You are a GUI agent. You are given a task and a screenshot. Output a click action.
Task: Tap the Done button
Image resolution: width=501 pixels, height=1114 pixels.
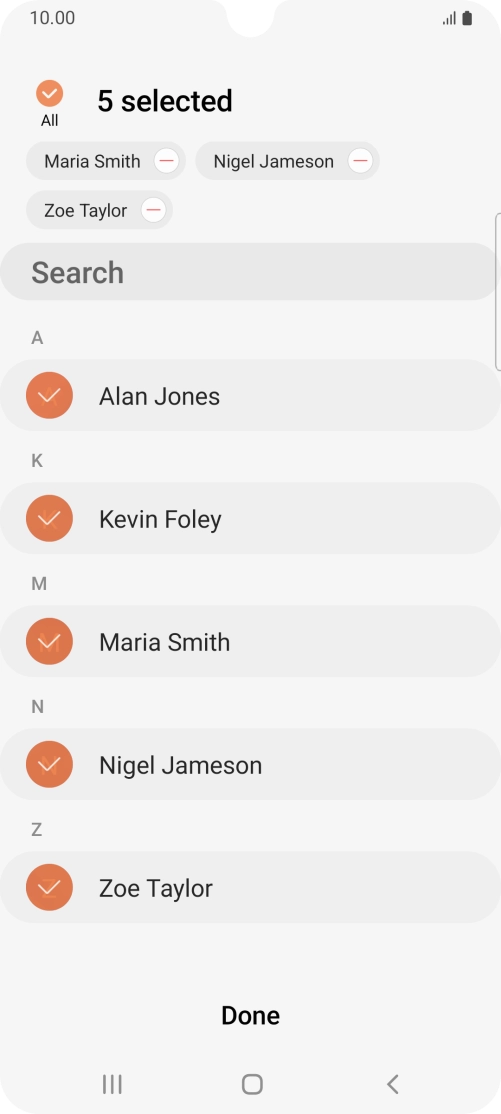tap(250, 1015)
